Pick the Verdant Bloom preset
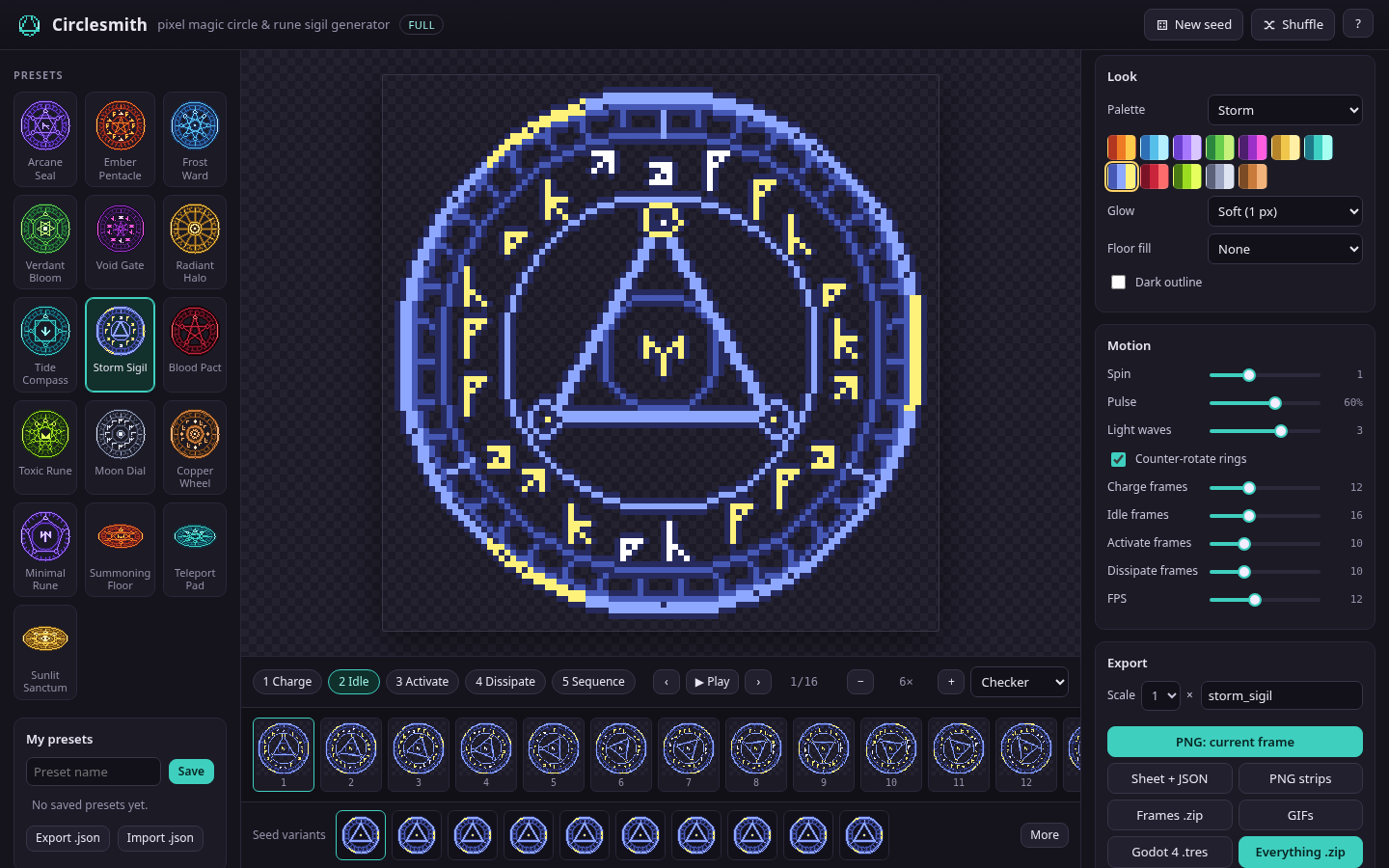The height and width of the screenshot is (868, 1389). coord(45,242)
